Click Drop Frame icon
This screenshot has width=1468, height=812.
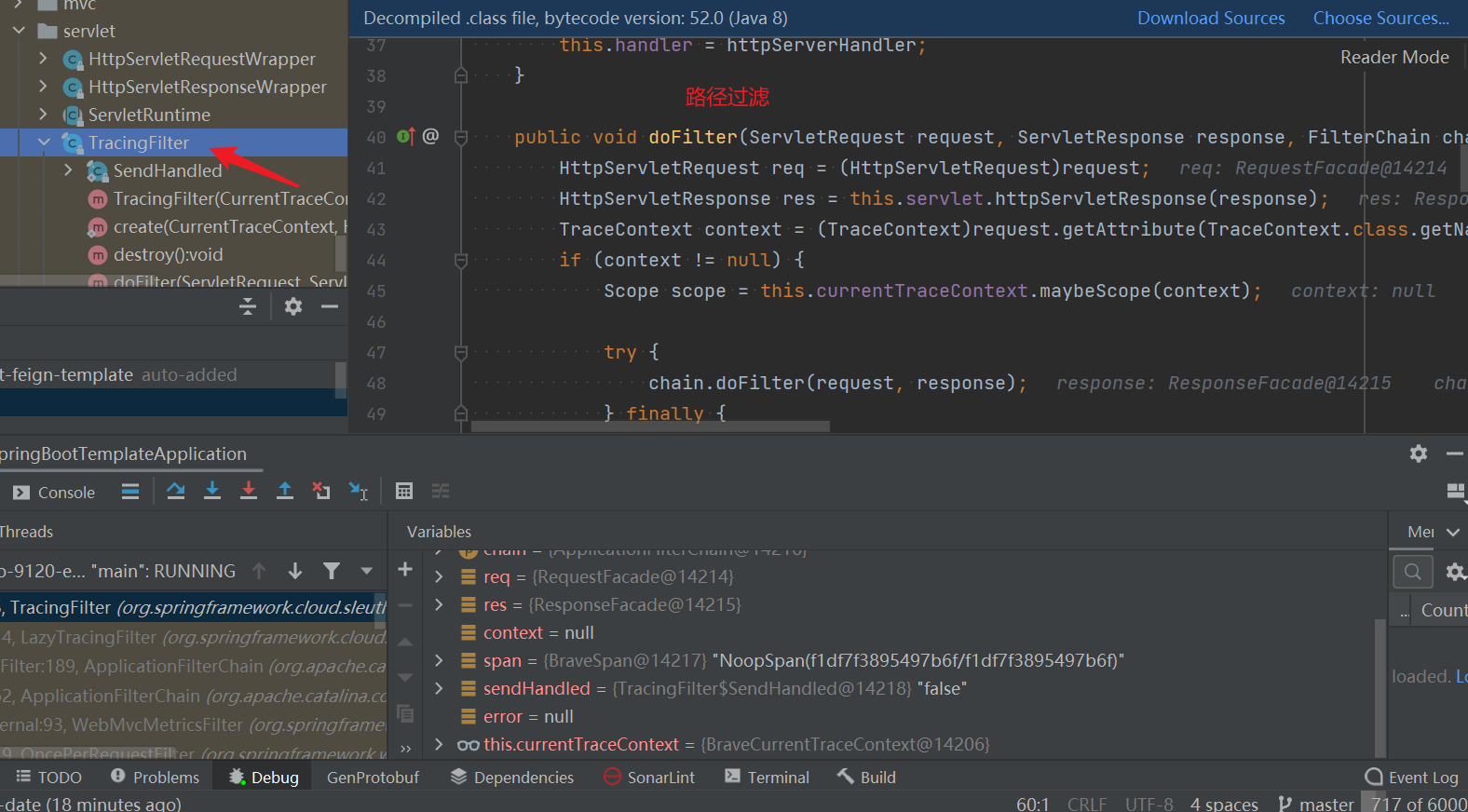pyautogui.click(x=321, y=491)
